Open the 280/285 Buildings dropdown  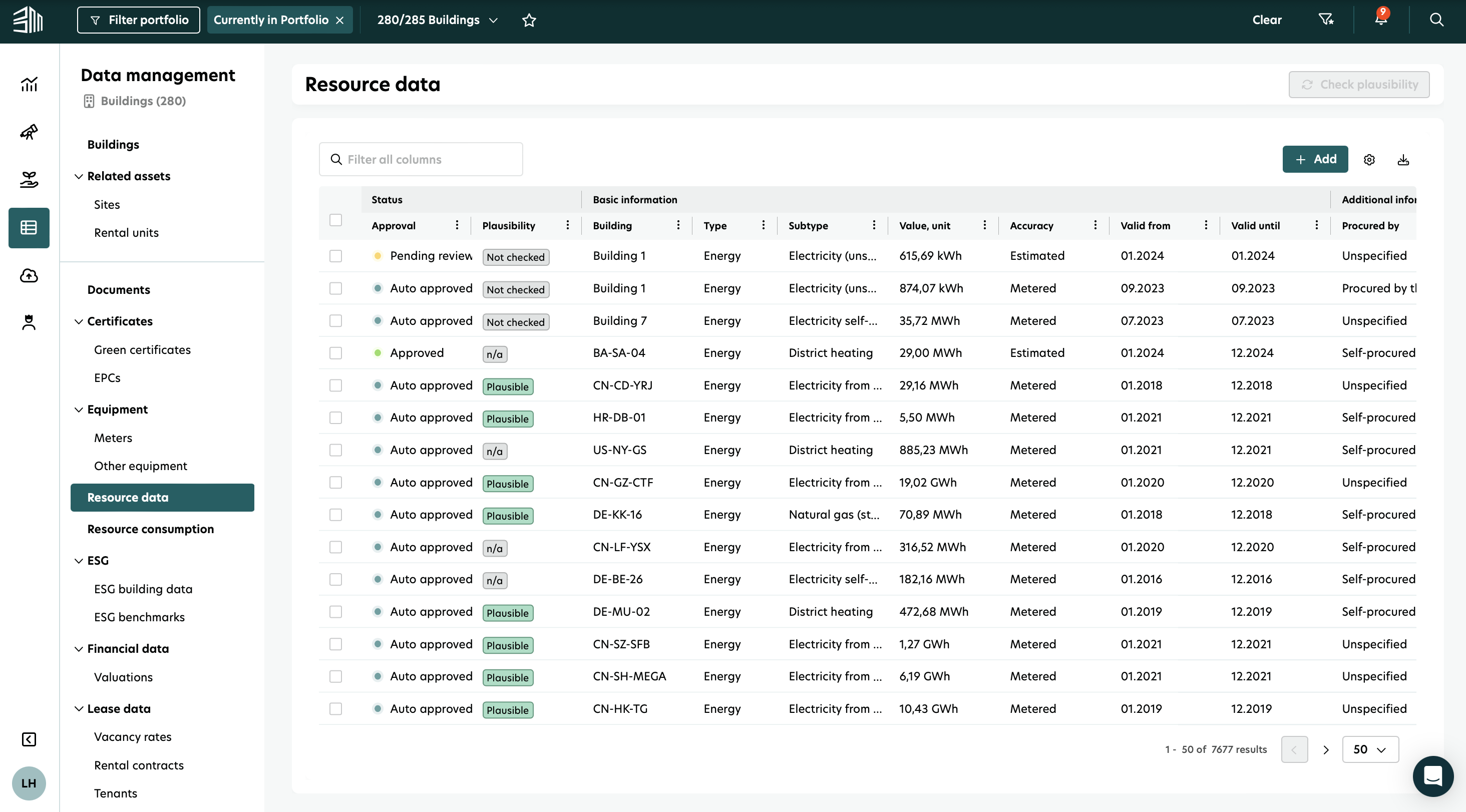pyautogui.click(x=437, y=20)
